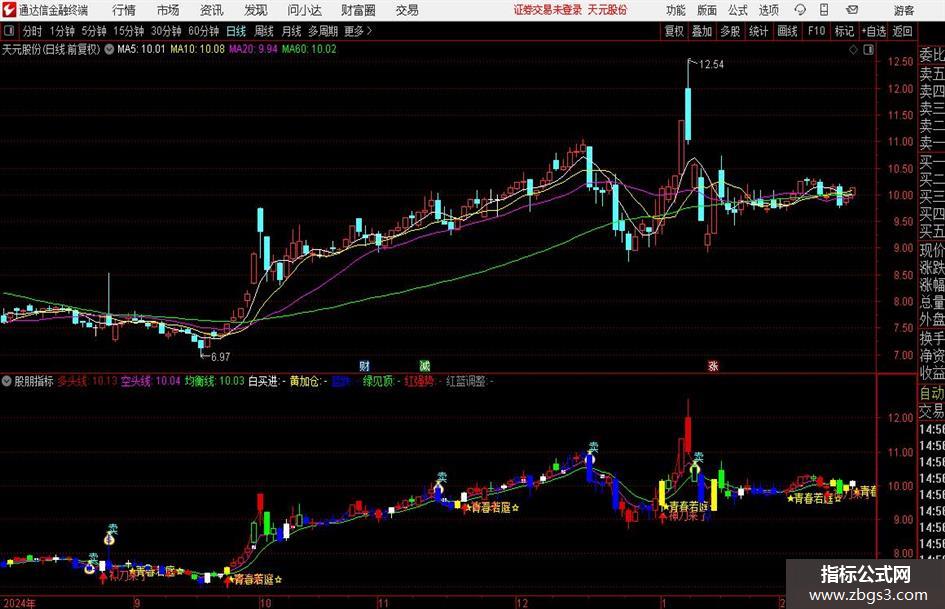Open the mail envelope icon
945x609 pixels.
[852, 10]
